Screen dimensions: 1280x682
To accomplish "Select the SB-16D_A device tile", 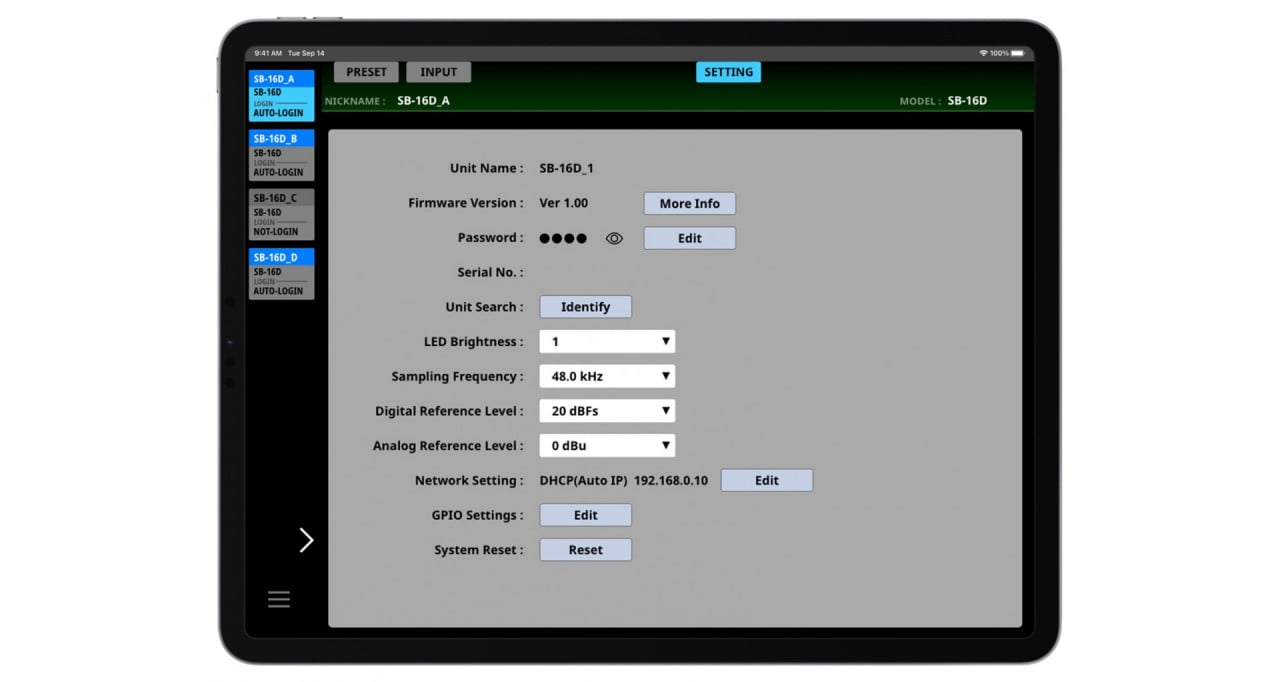I will [281, 95].
